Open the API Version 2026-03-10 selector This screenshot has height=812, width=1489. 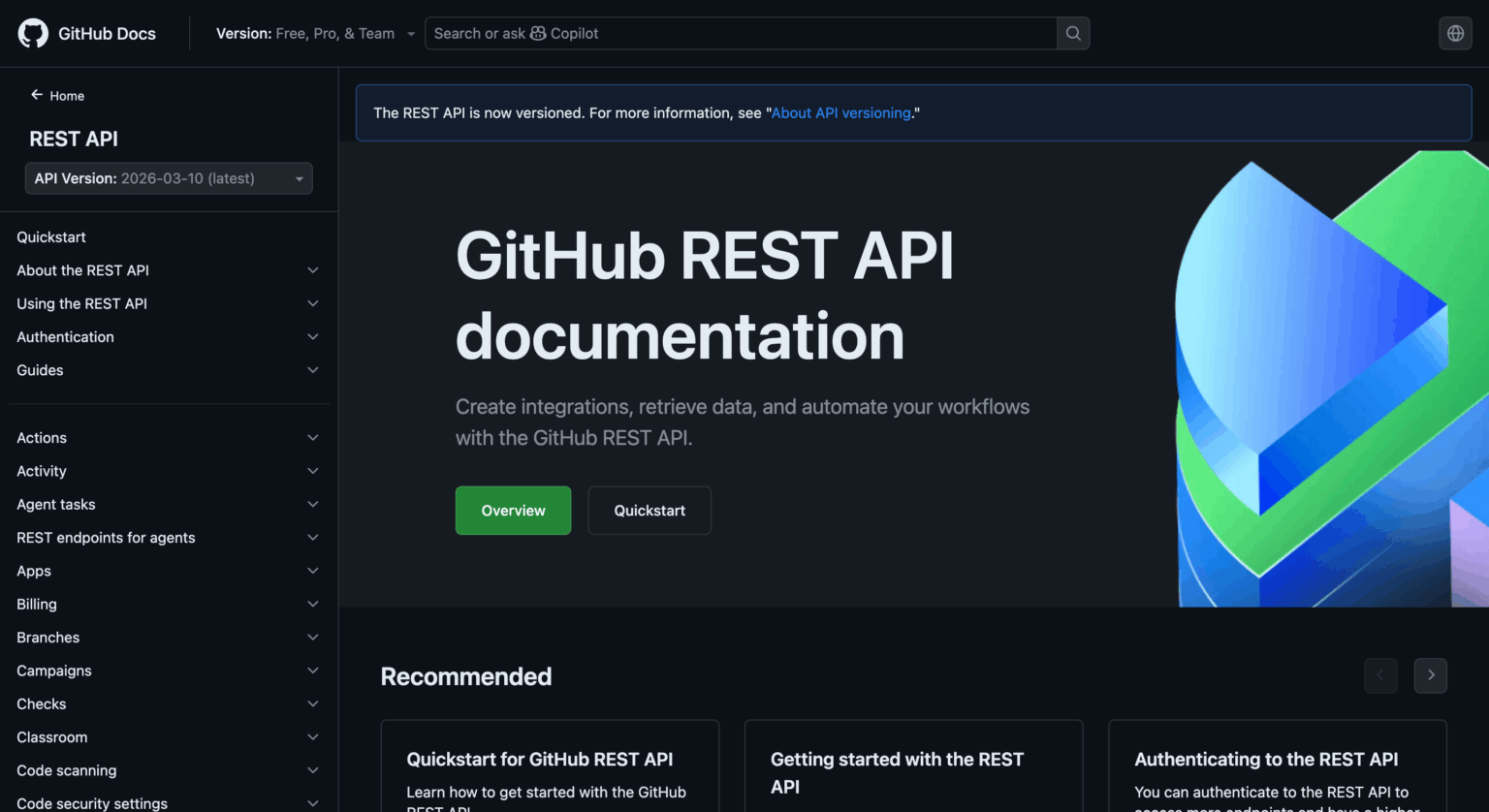169,178
